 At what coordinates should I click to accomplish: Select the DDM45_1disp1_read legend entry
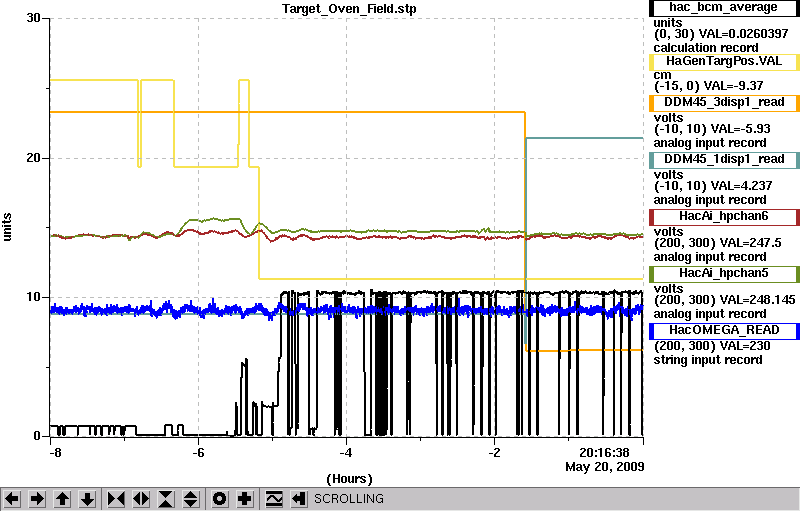(x=723, y=160)
